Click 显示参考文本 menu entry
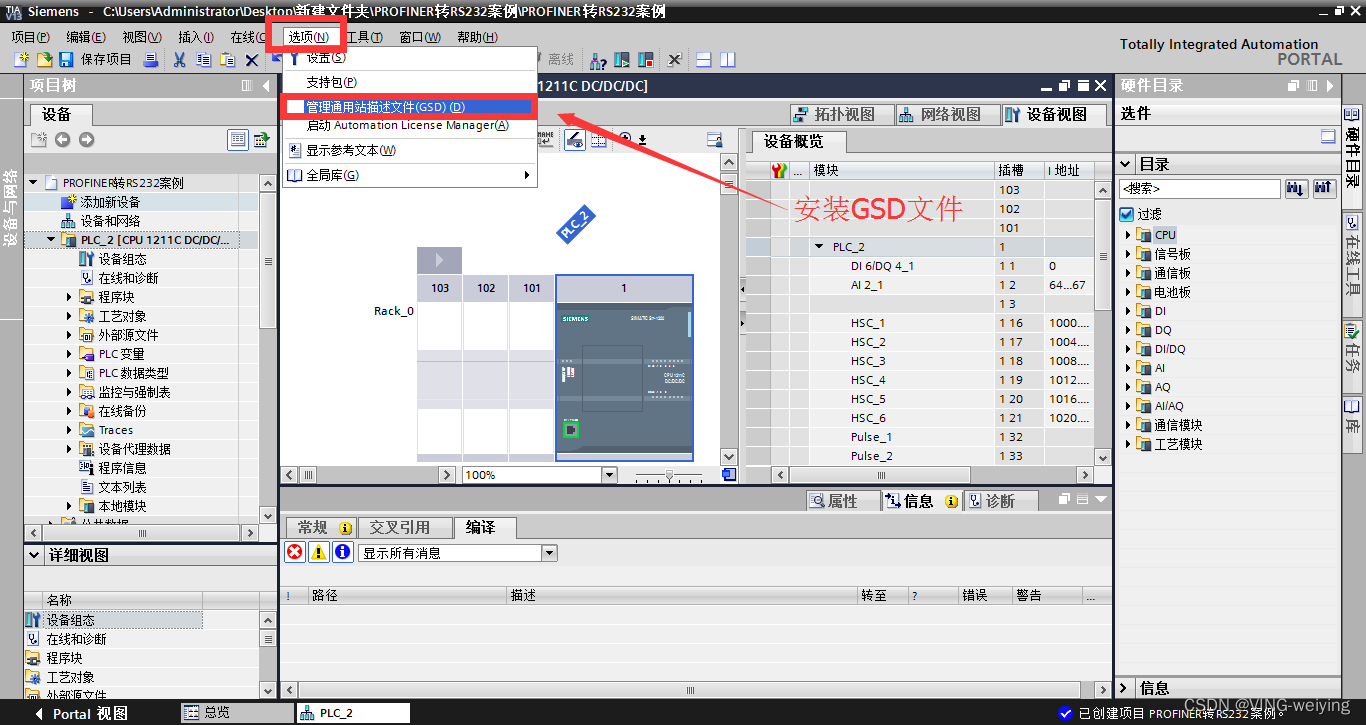This screenshot has width=1366, height=725. [x=351, y=150]
